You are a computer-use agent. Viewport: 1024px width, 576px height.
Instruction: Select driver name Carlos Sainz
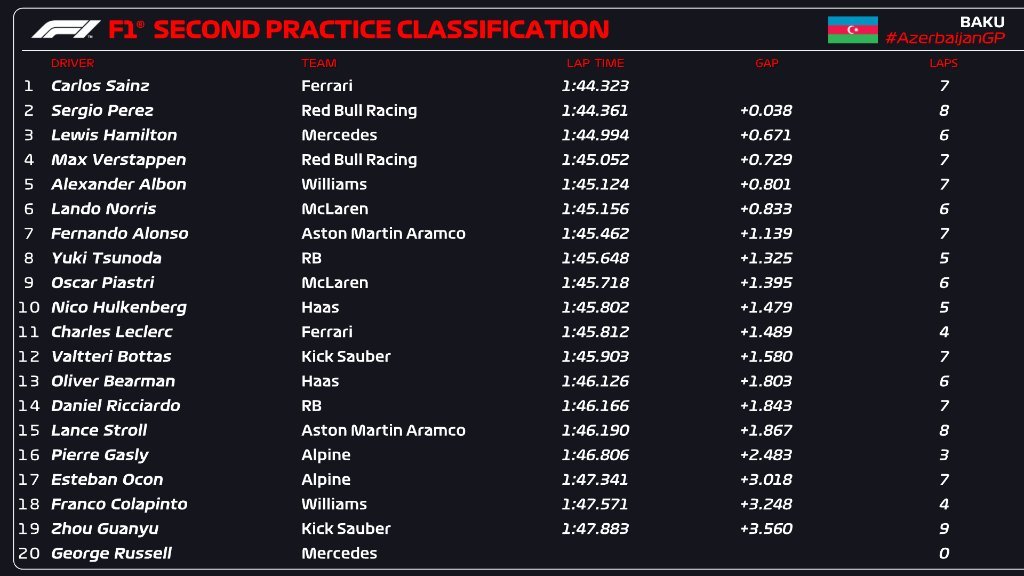pos(100,86)
